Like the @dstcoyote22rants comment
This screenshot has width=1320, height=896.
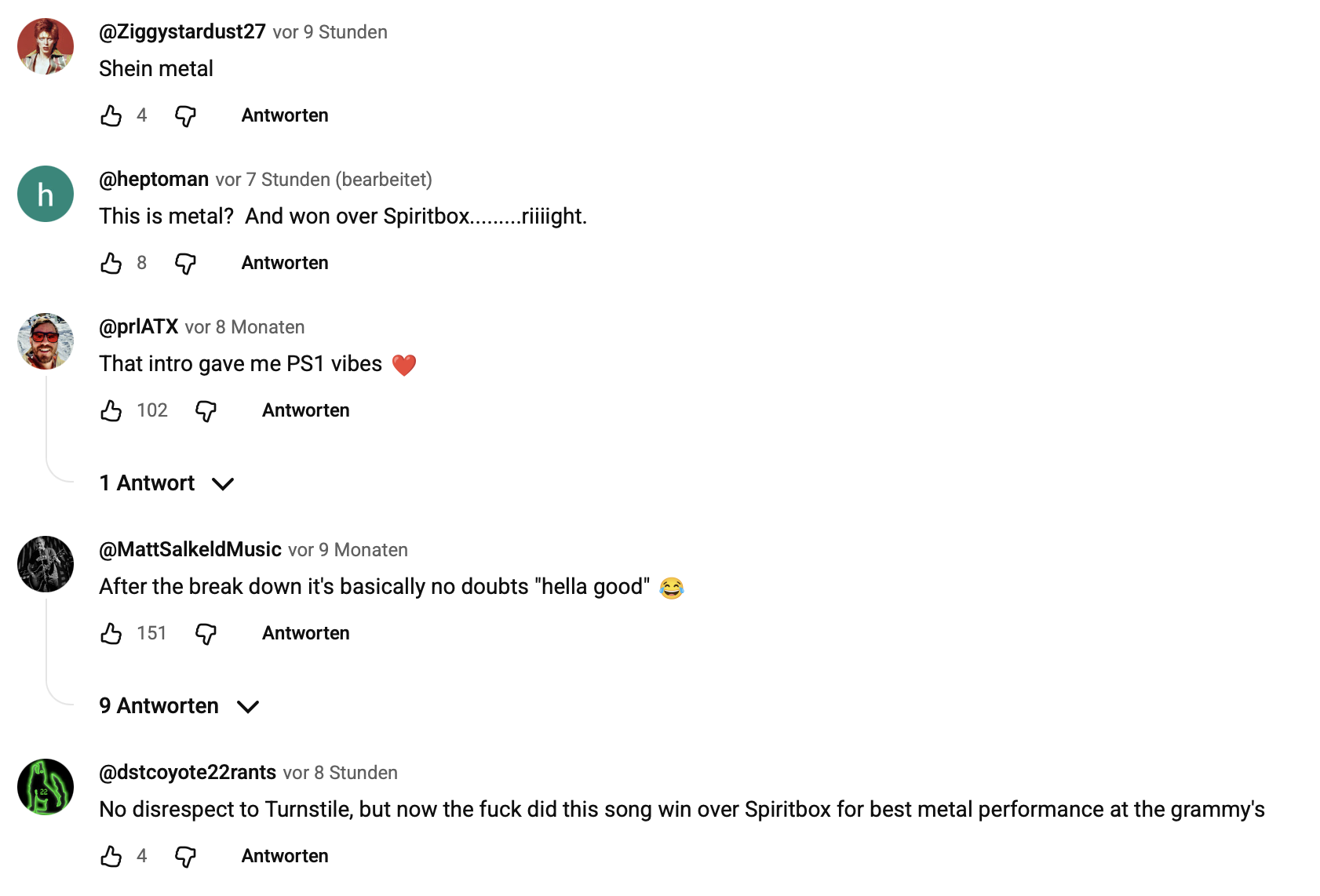pyautogui.click(x=111, y=857)
